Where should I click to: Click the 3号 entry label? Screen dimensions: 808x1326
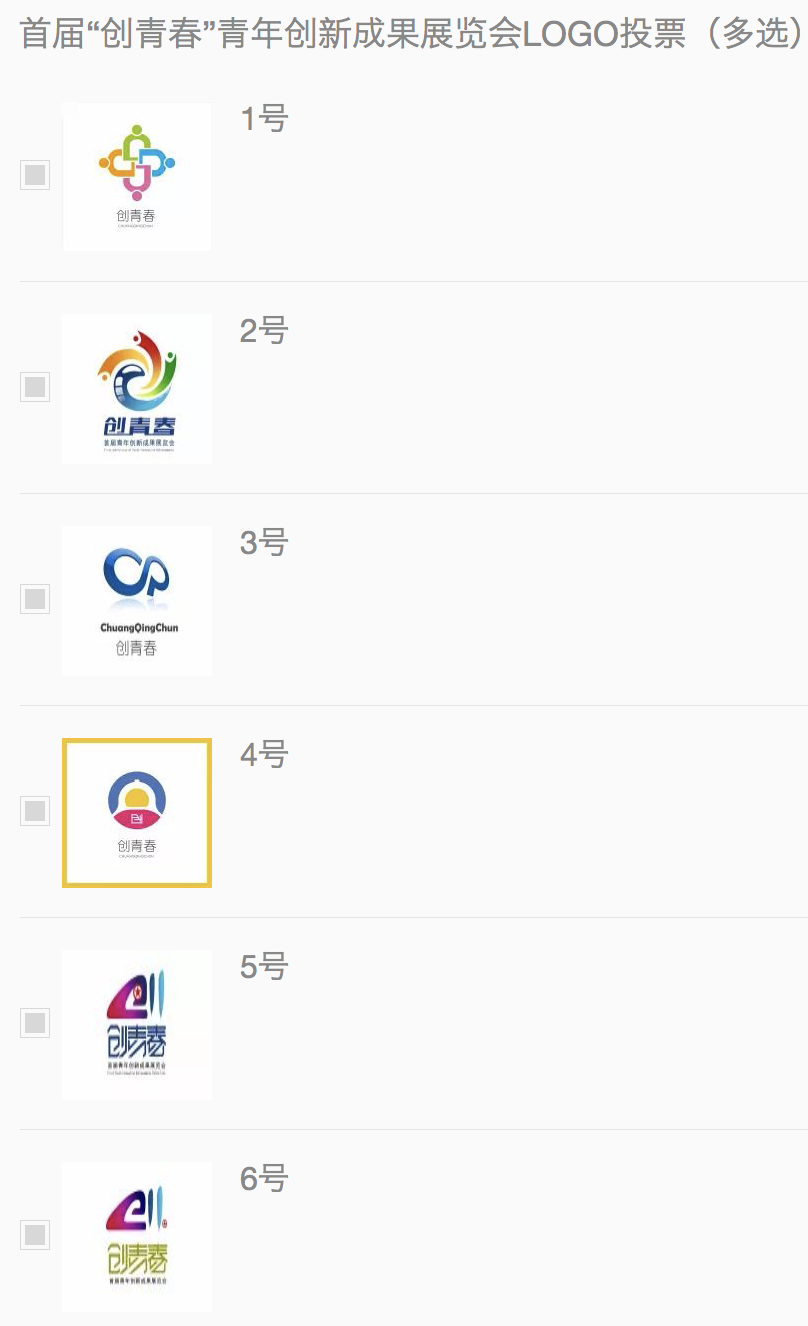coord(264,543)
